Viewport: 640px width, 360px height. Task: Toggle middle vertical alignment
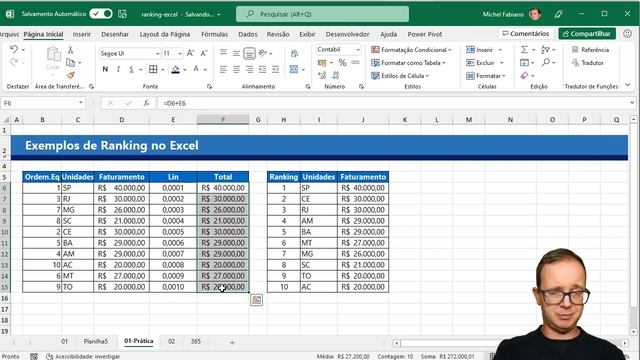click(236, 53)
